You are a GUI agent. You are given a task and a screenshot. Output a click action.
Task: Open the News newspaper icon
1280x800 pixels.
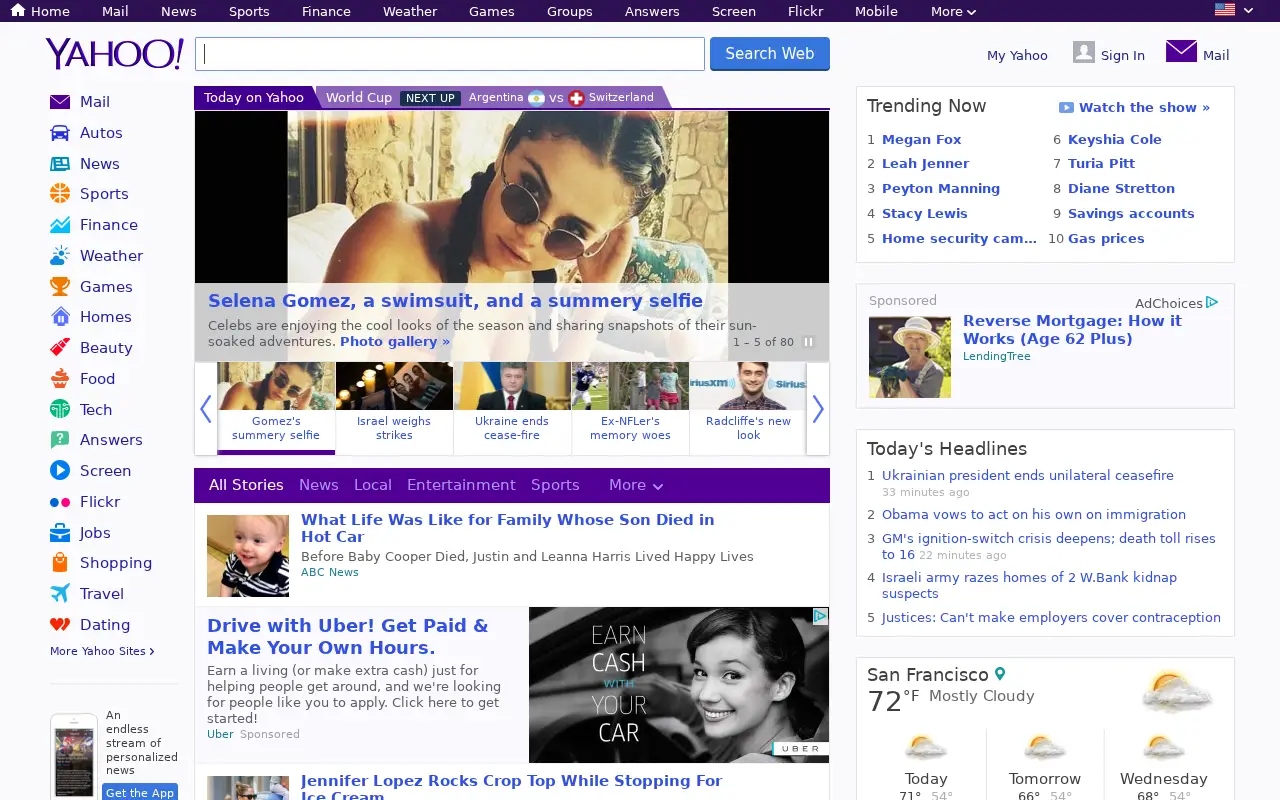coord(60,164)
